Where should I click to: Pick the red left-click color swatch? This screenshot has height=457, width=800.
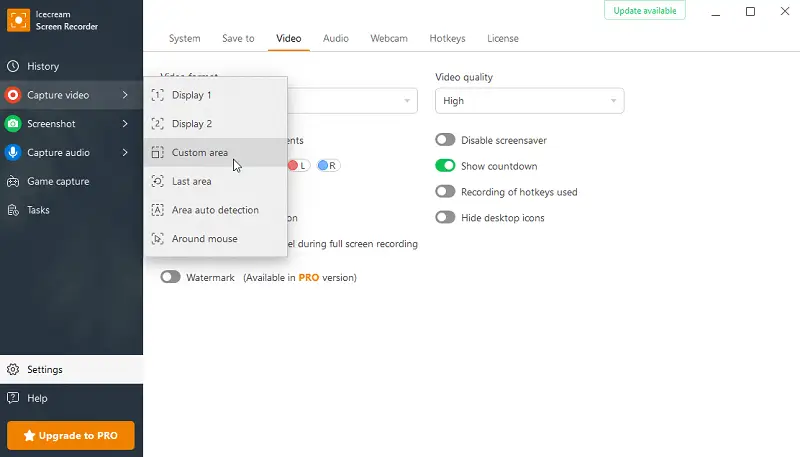coord(293,165)
